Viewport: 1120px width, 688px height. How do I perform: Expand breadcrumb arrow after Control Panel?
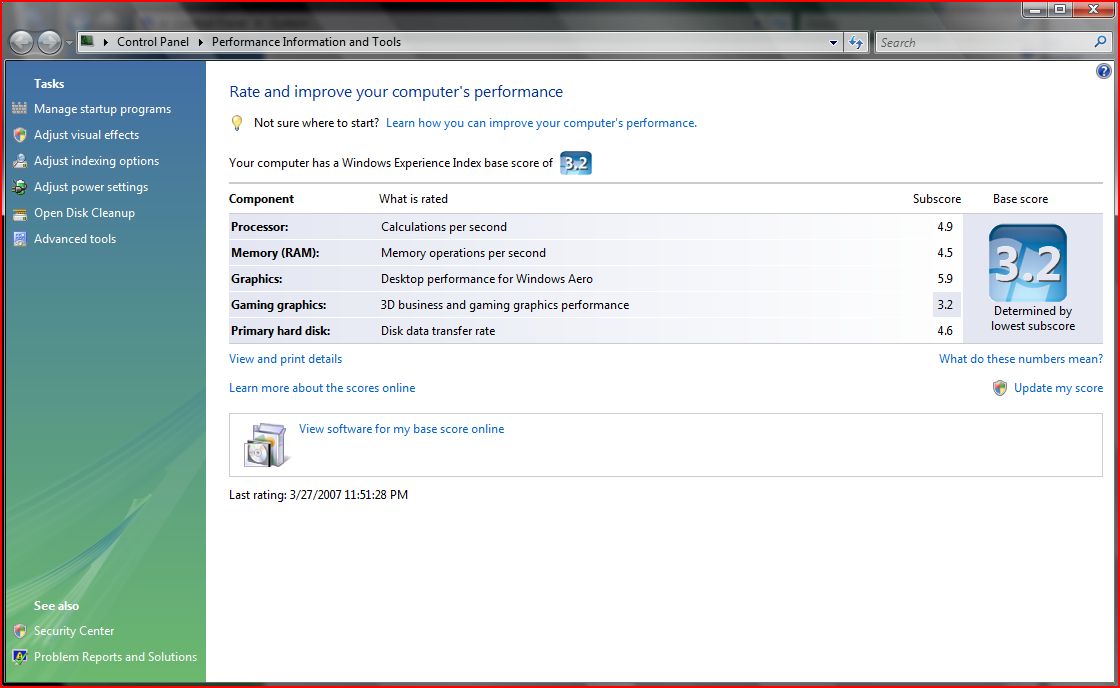pos(201,42)
